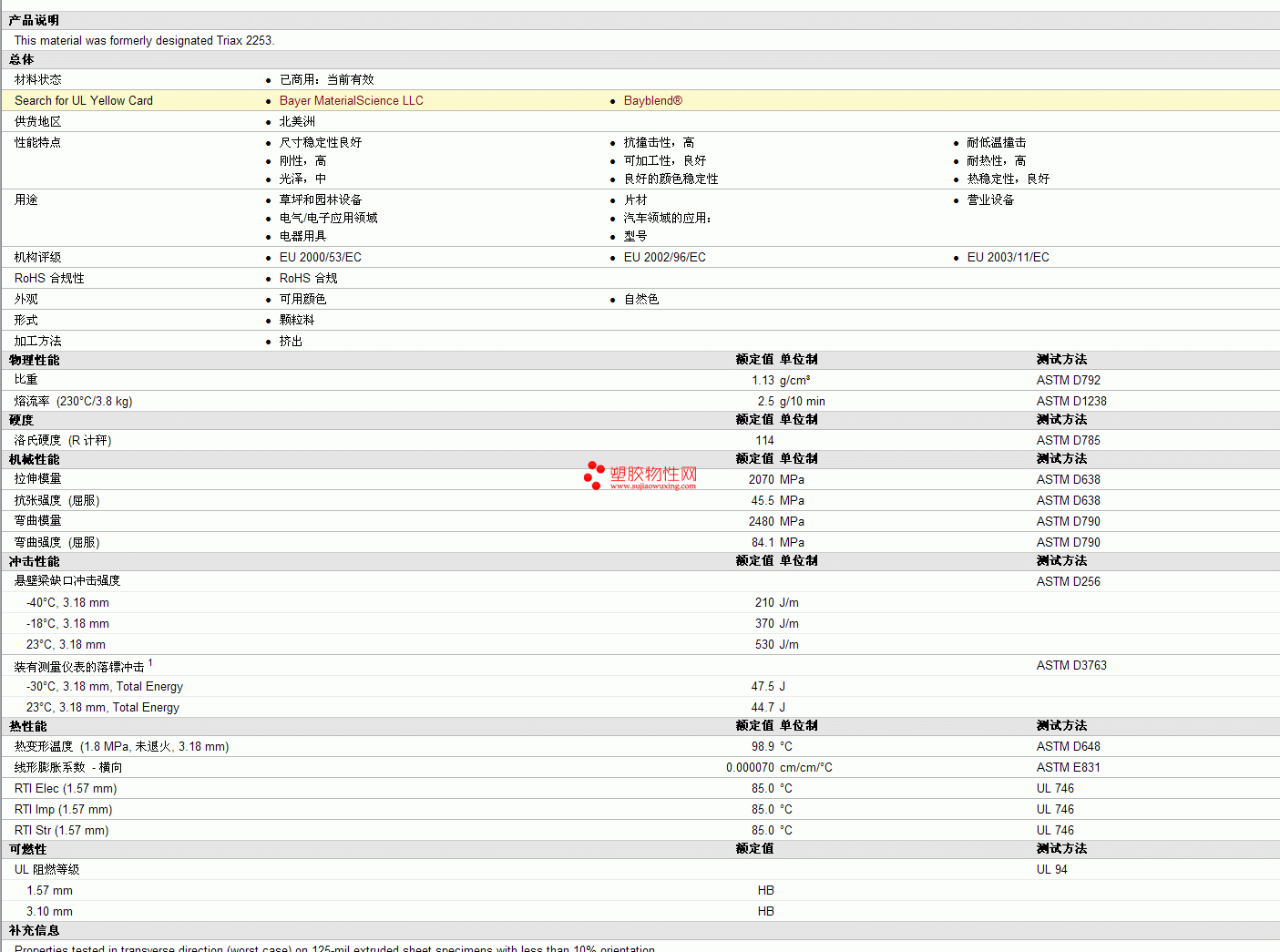Click the 营业设备 use entry
This screenshot has width=1280, height=952.
pyautogui.click(x=990, y=200)
